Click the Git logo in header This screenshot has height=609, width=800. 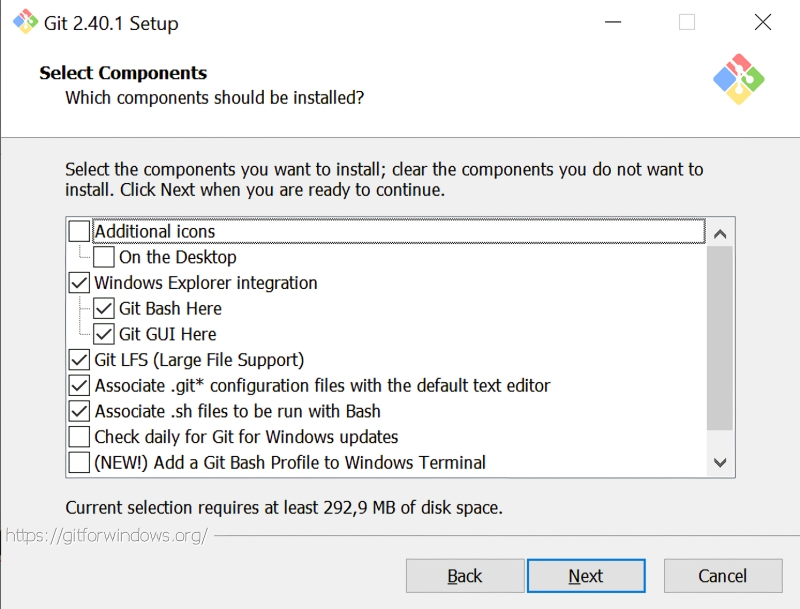[x=738, y=78]
